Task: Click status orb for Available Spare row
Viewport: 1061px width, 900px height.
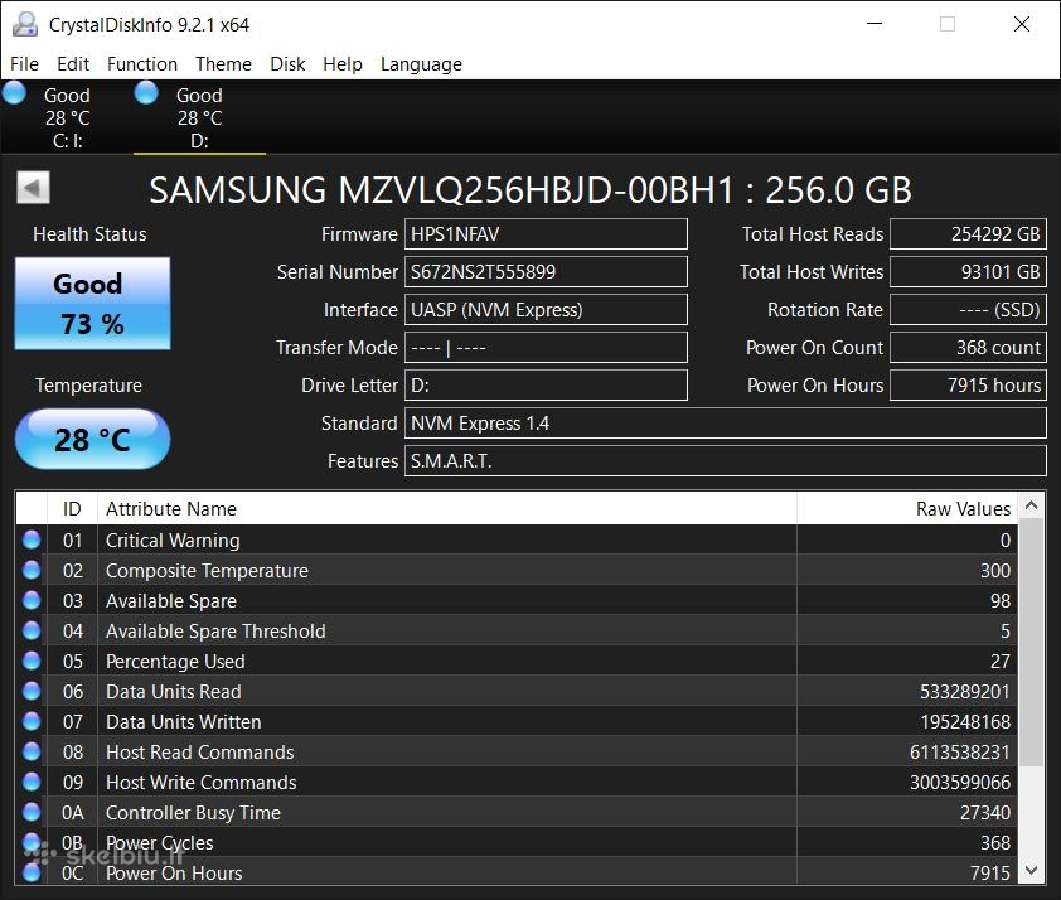Action: (31, 600)
